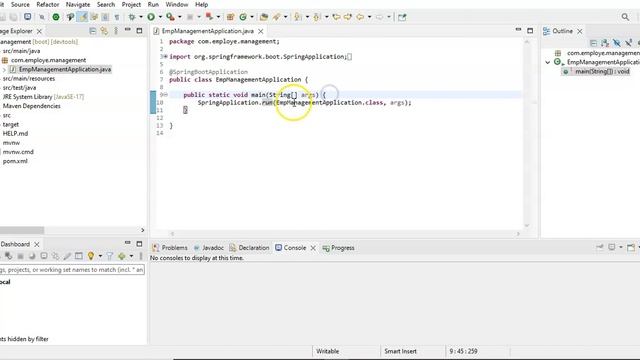Open dropdown arrow next to Run button
The image size is (640, 360).
160,17
